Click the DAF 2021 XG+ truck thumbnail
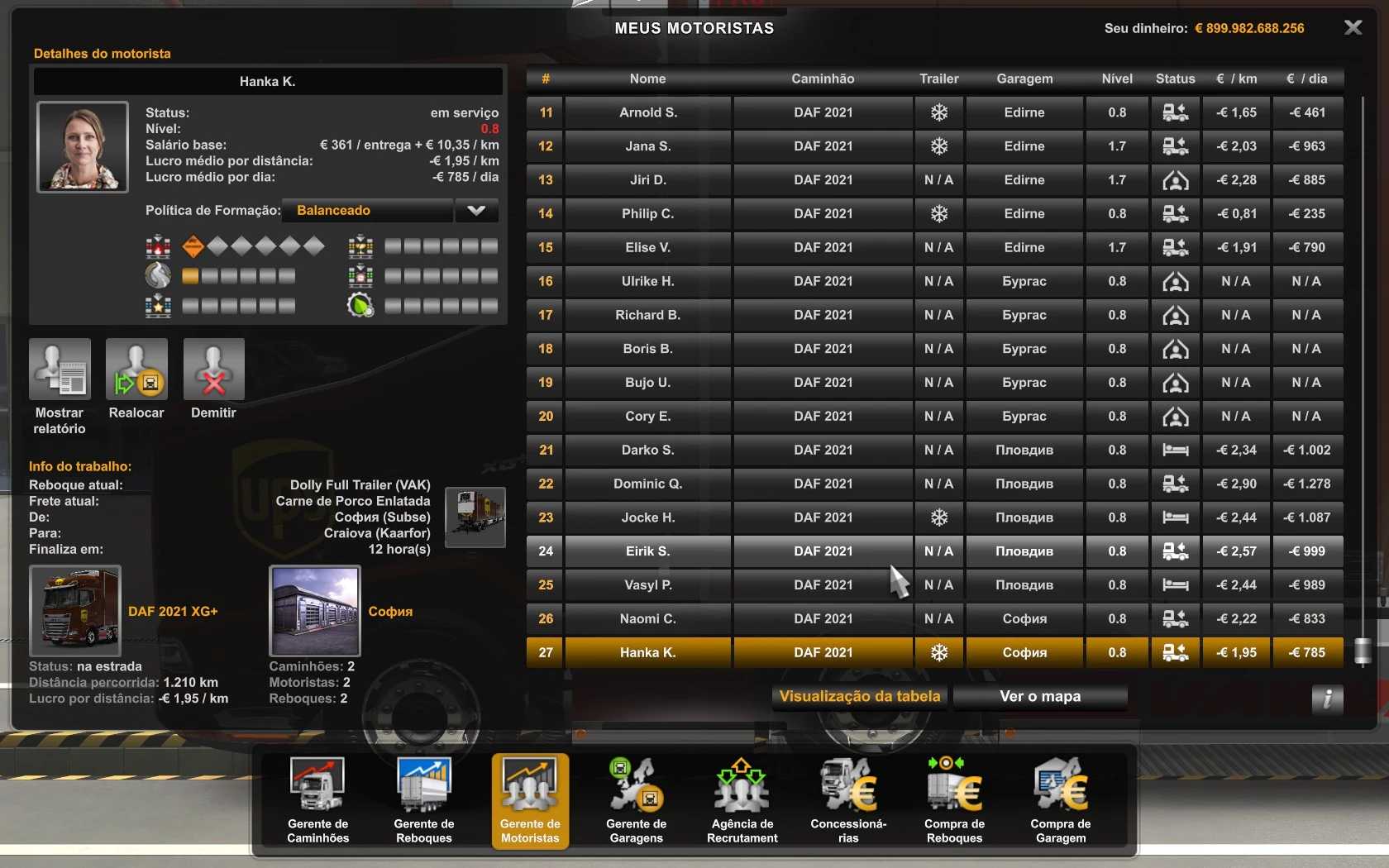This screenshot has width=1389, height=868. pyautogui.click(x=75, y=611)
